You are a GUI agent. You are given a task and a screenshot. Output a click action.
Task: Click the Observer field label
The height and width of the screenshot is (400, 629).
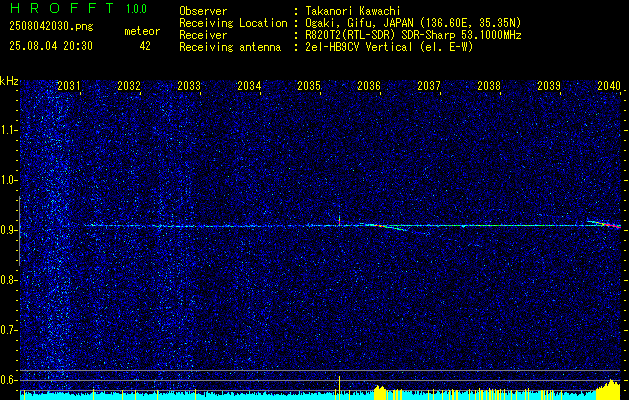203,11
